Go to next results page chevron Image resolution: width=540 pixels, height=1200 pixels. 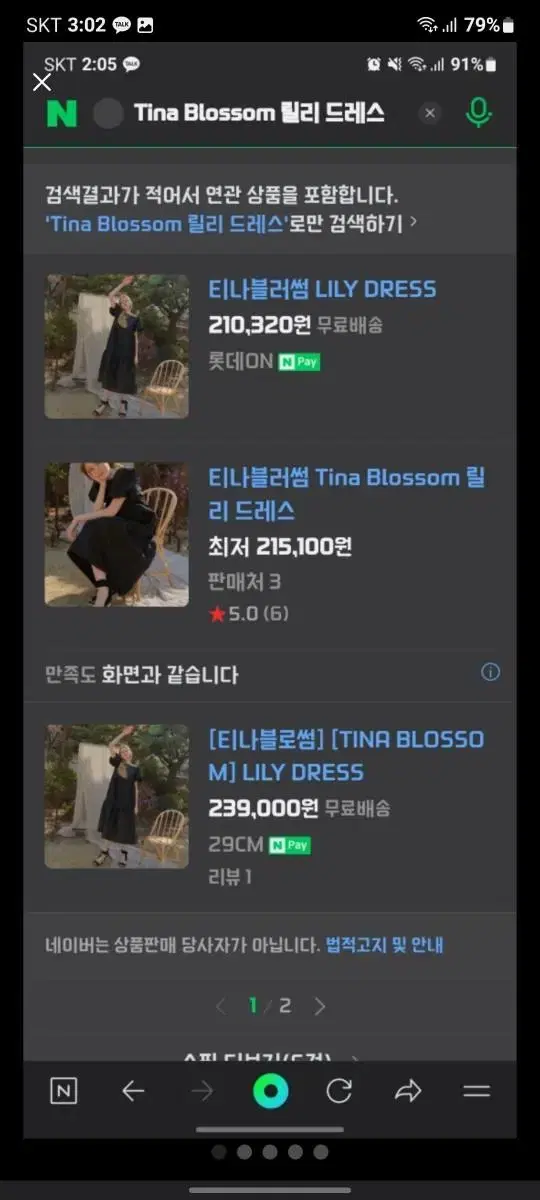[320, 1006]
